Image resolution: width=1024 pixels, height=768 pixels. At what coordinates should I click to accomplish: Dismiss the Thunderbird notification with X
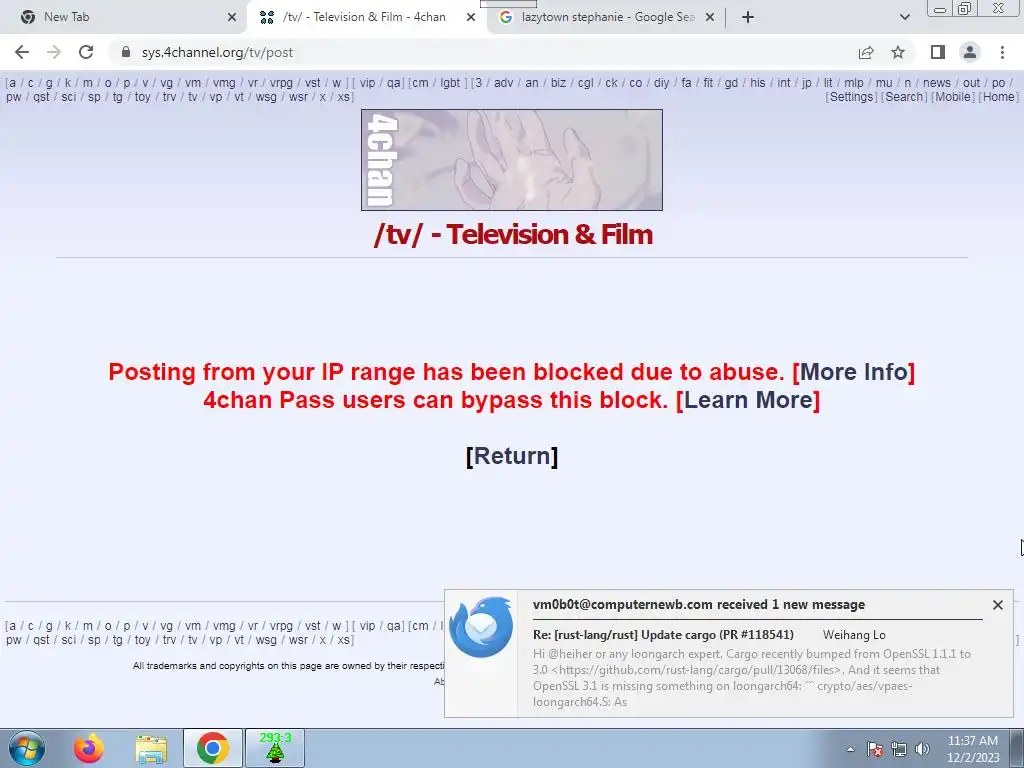click(997, 605)
